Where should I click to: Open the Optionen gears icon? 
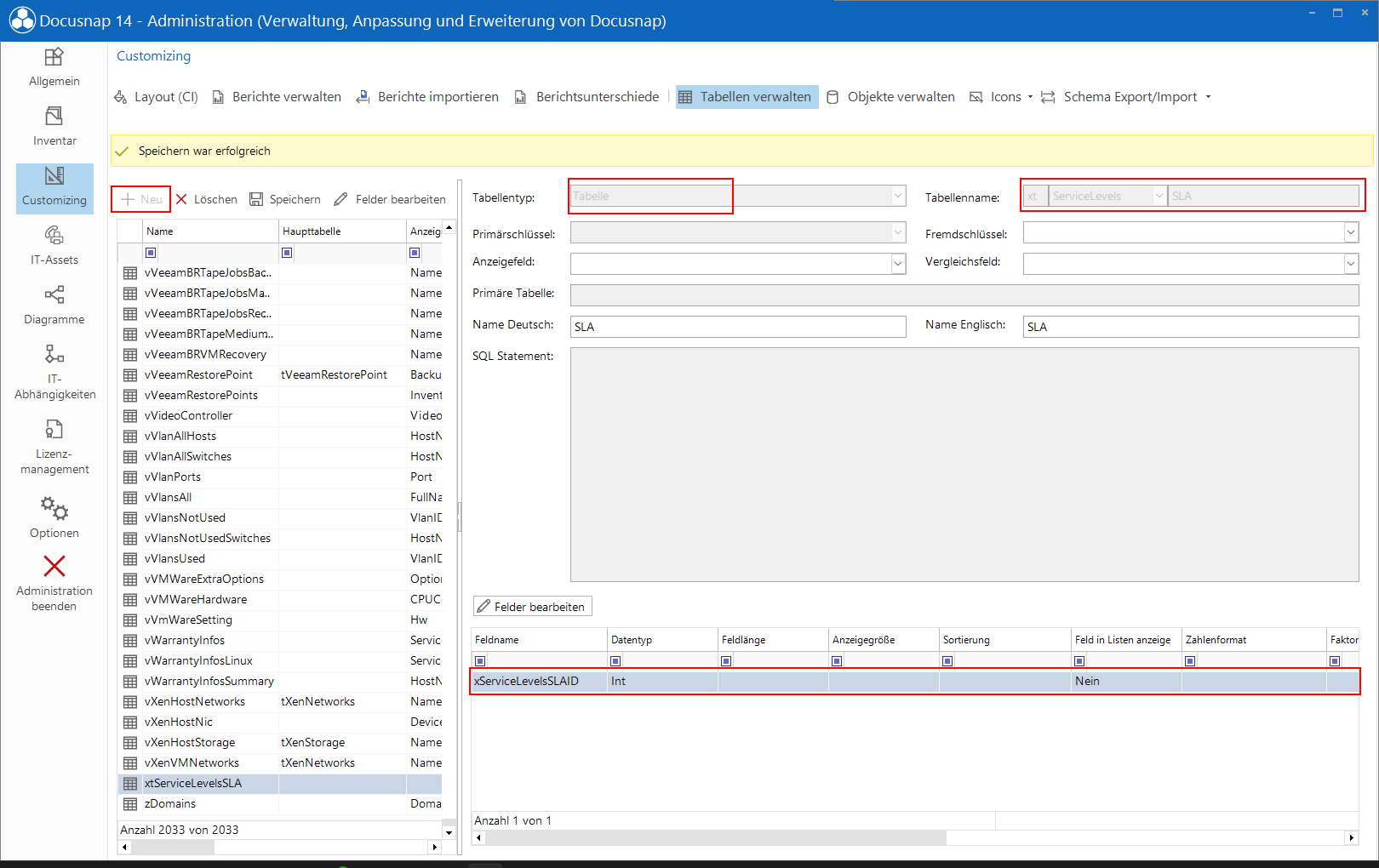[54, 509]
